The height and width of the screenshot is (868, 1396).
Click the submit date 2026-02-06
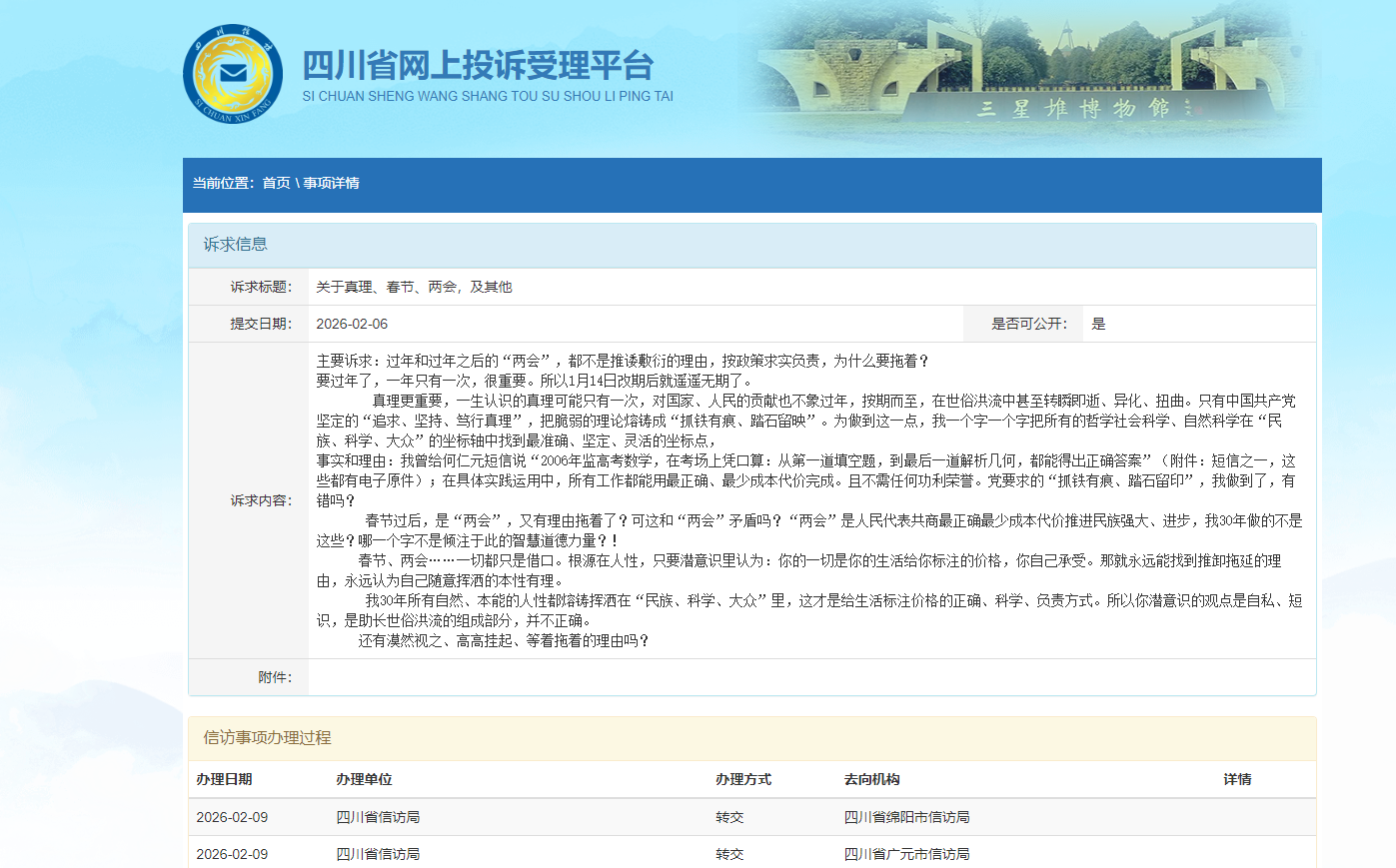[352, 324]
